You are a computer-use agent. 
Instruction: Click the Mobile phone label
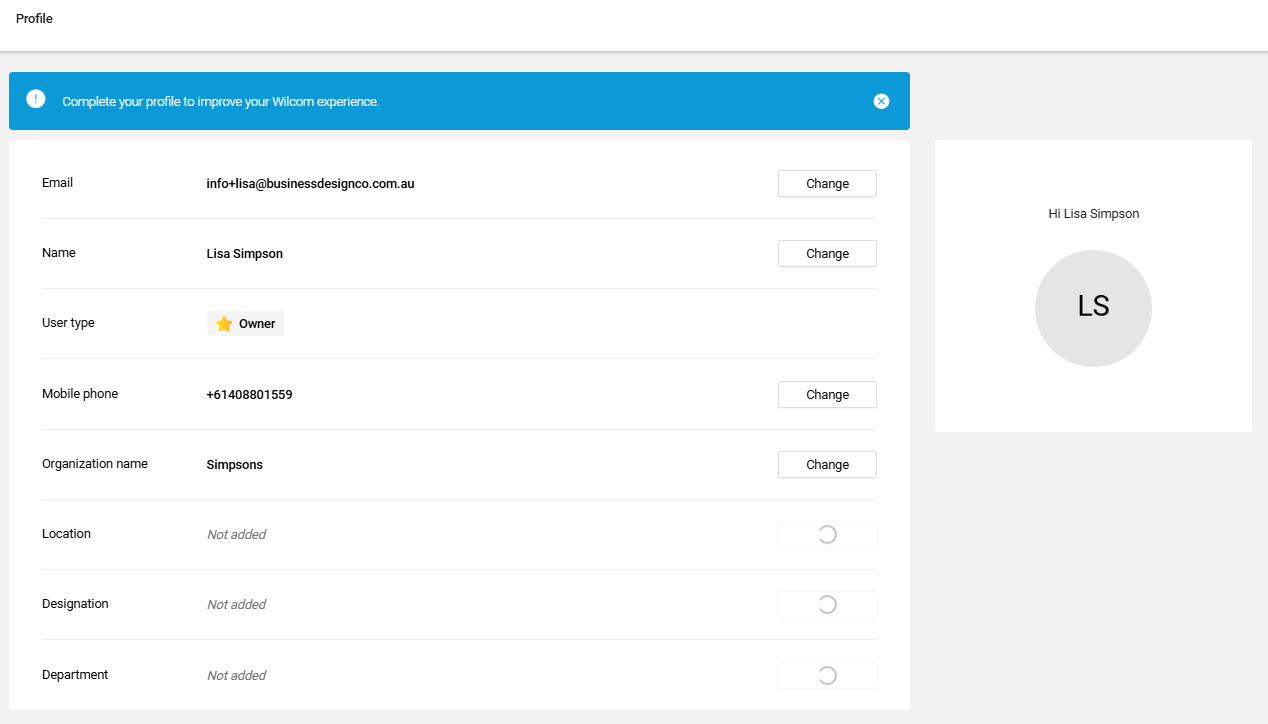(80, 394)
